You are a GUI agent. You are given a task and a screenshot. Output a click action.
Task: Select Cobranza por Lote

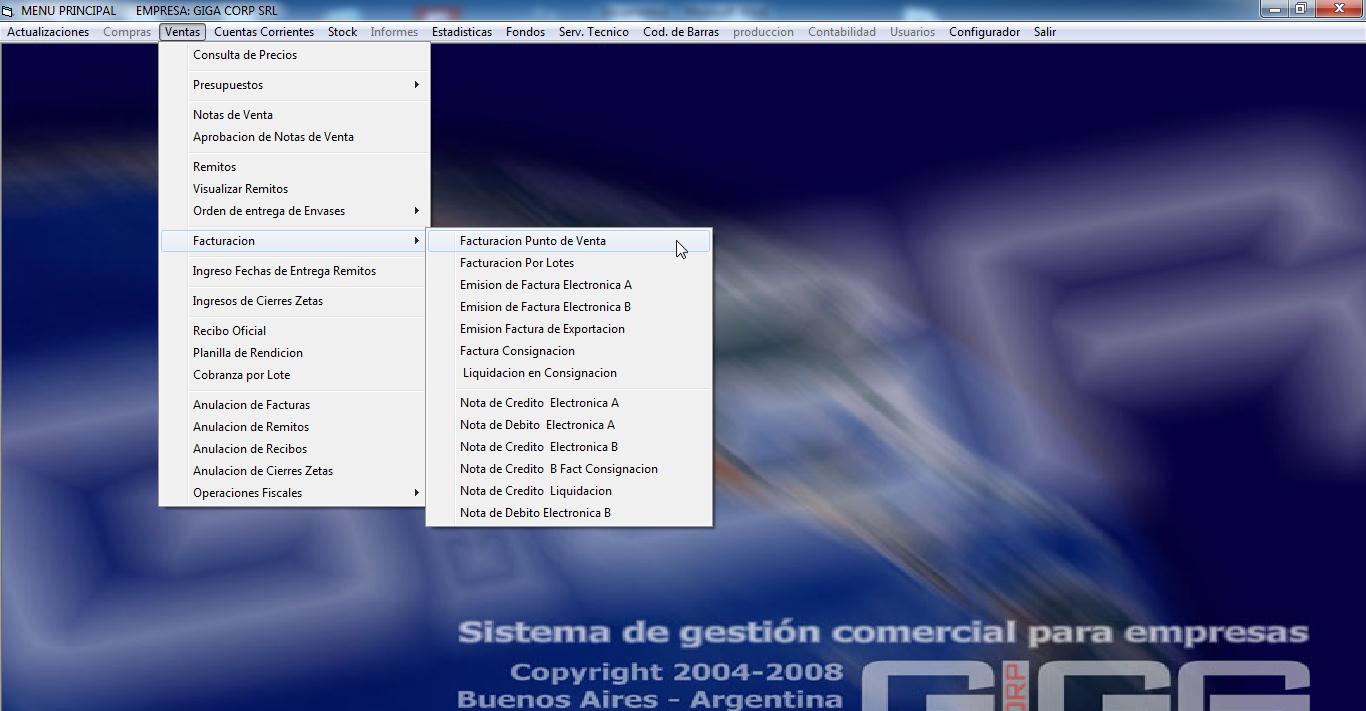[295, 375]
